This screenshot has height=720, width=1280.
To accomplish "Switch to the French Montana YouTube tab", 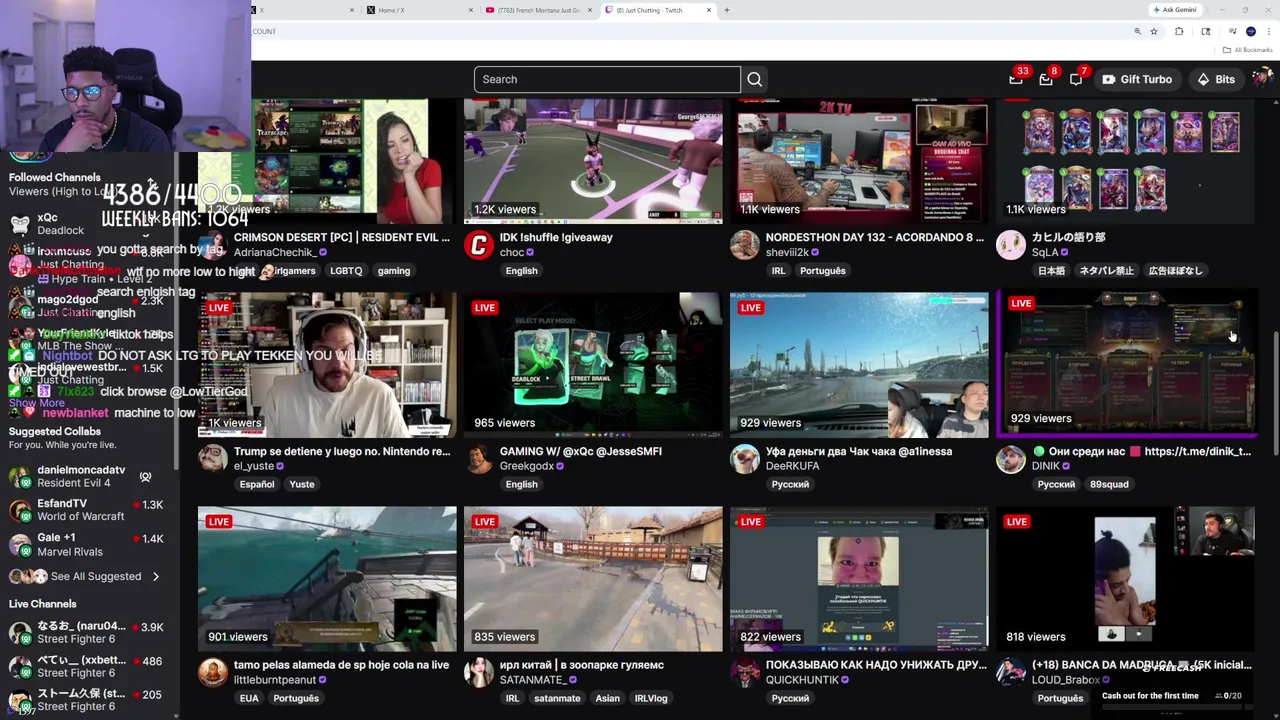I will (537, 10).
